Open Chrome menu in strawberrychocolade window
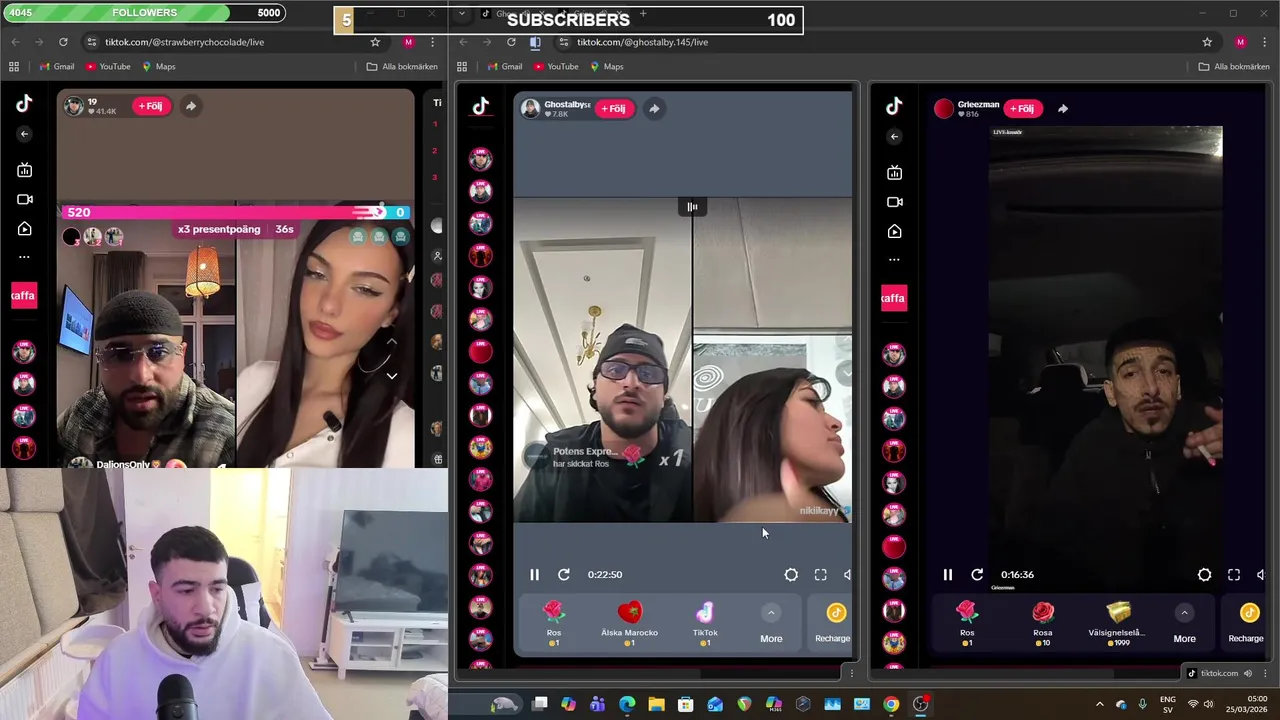 [x=433, y=42]
